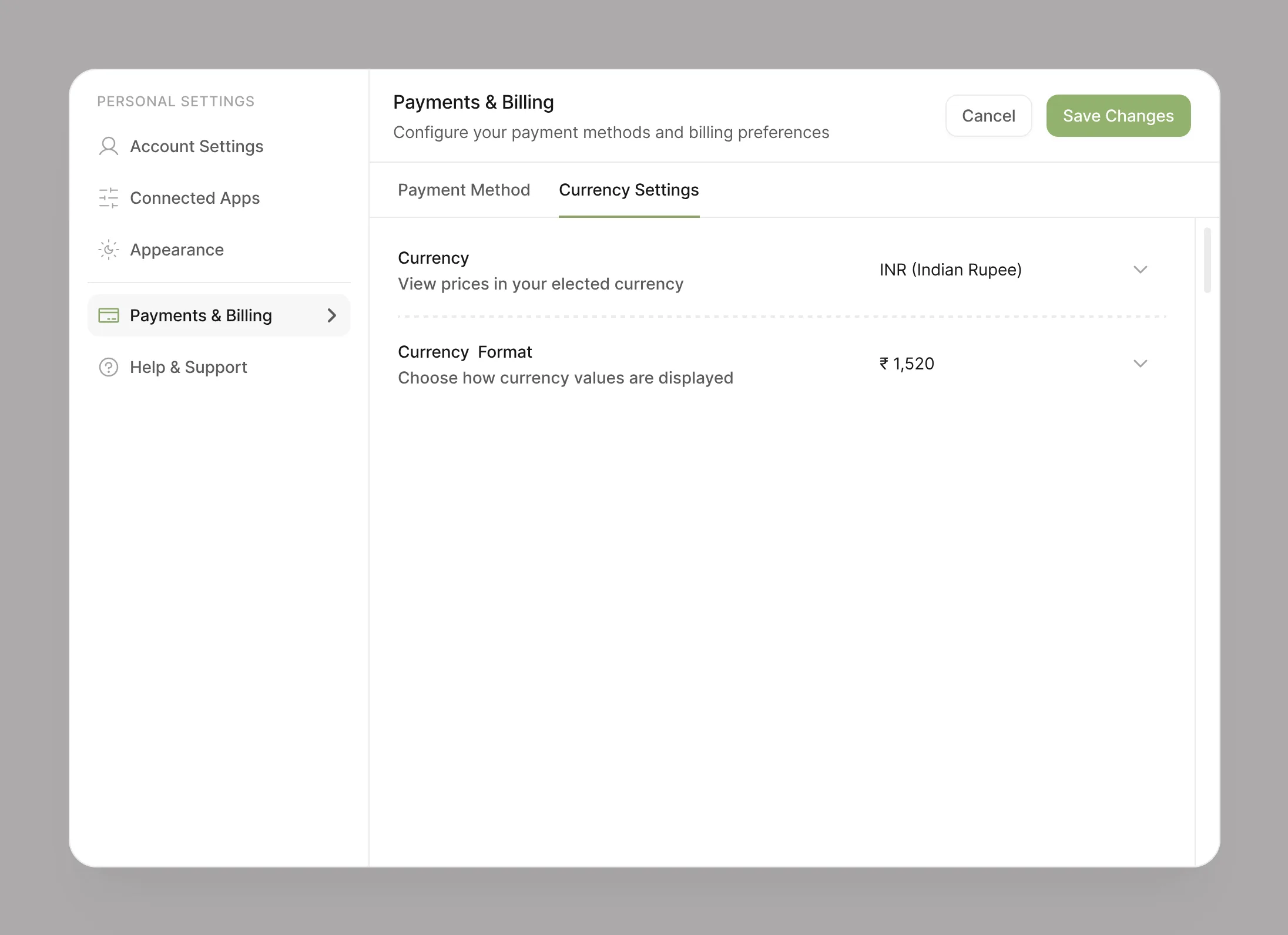1288x935 pixels.
Task: Click the 'Payments & Billing' page heading
Action: [x=474, y=102]
